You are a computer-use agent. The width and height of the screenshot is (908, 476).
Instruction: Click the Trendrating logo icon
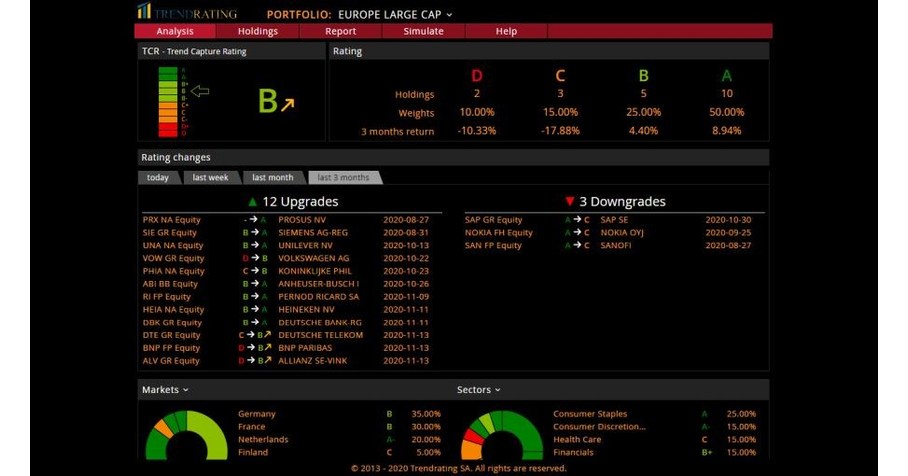click(144, 11)
